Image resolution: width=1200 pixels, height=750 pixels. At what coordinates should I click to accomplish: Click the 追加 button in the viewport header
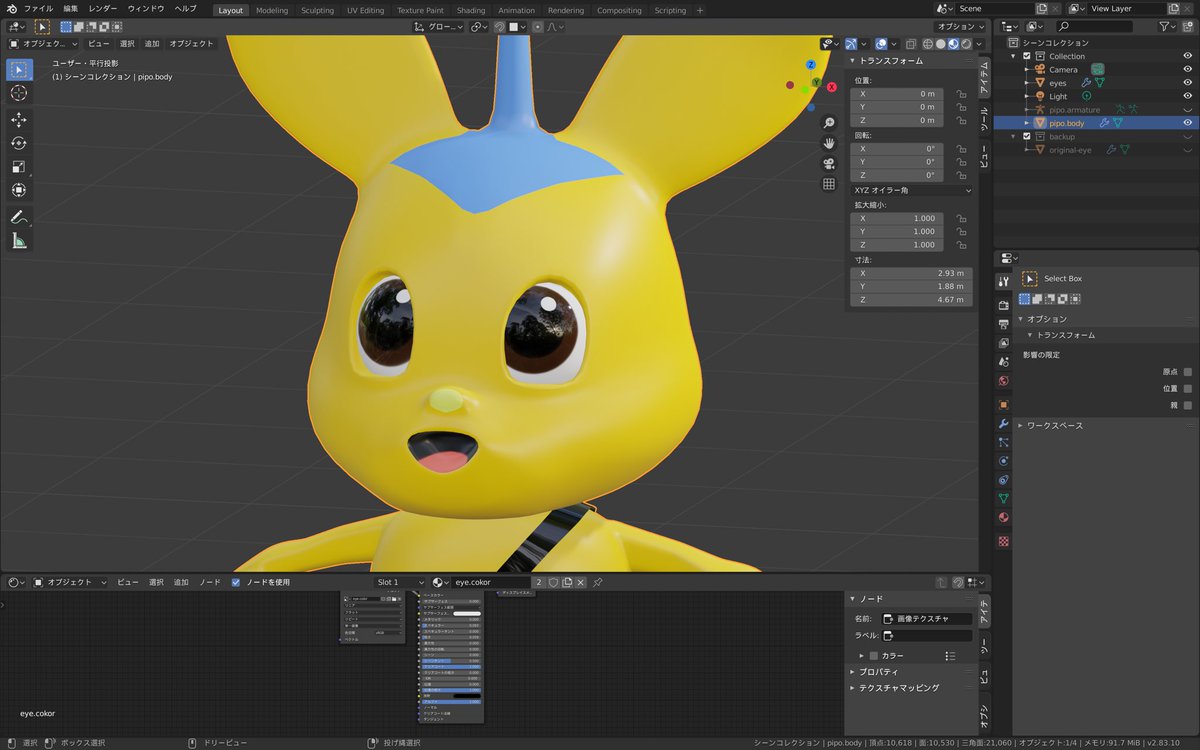click(152, 44)
